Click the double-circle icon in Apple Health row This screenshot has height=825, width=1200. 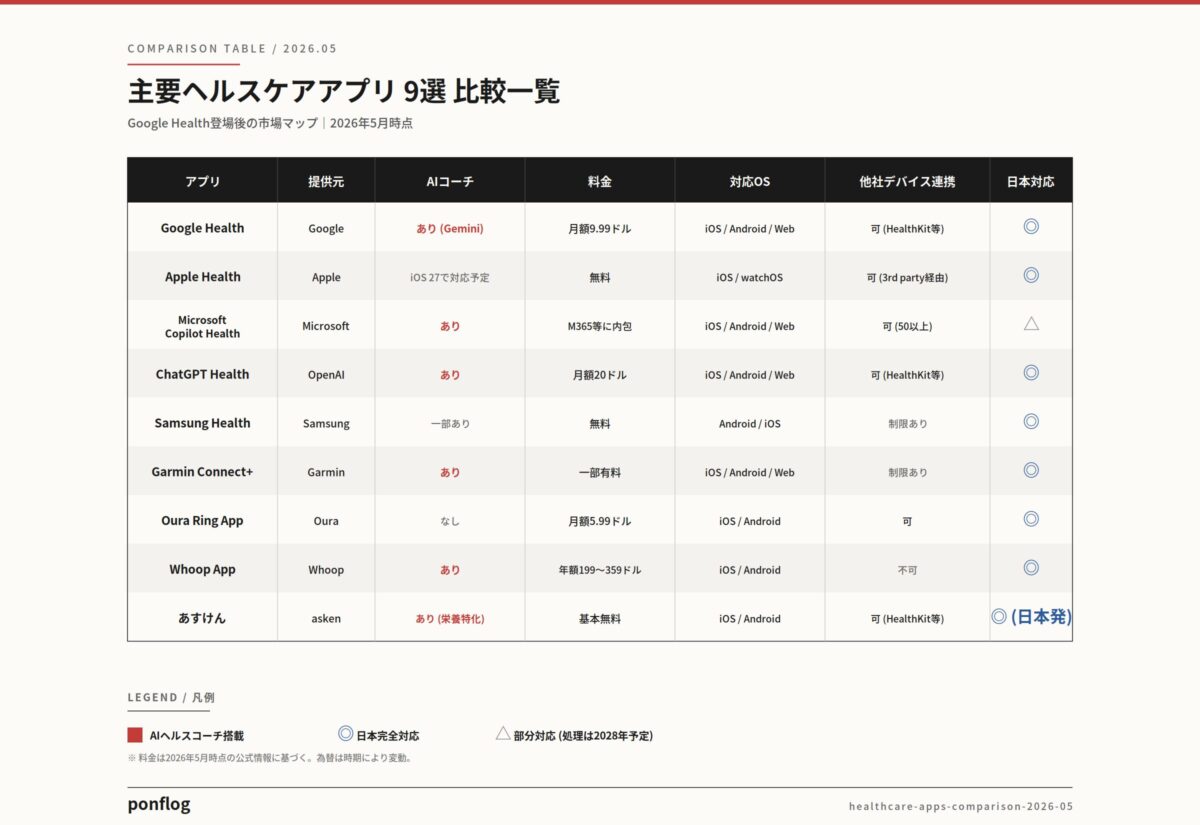(x=1031, y=275)
